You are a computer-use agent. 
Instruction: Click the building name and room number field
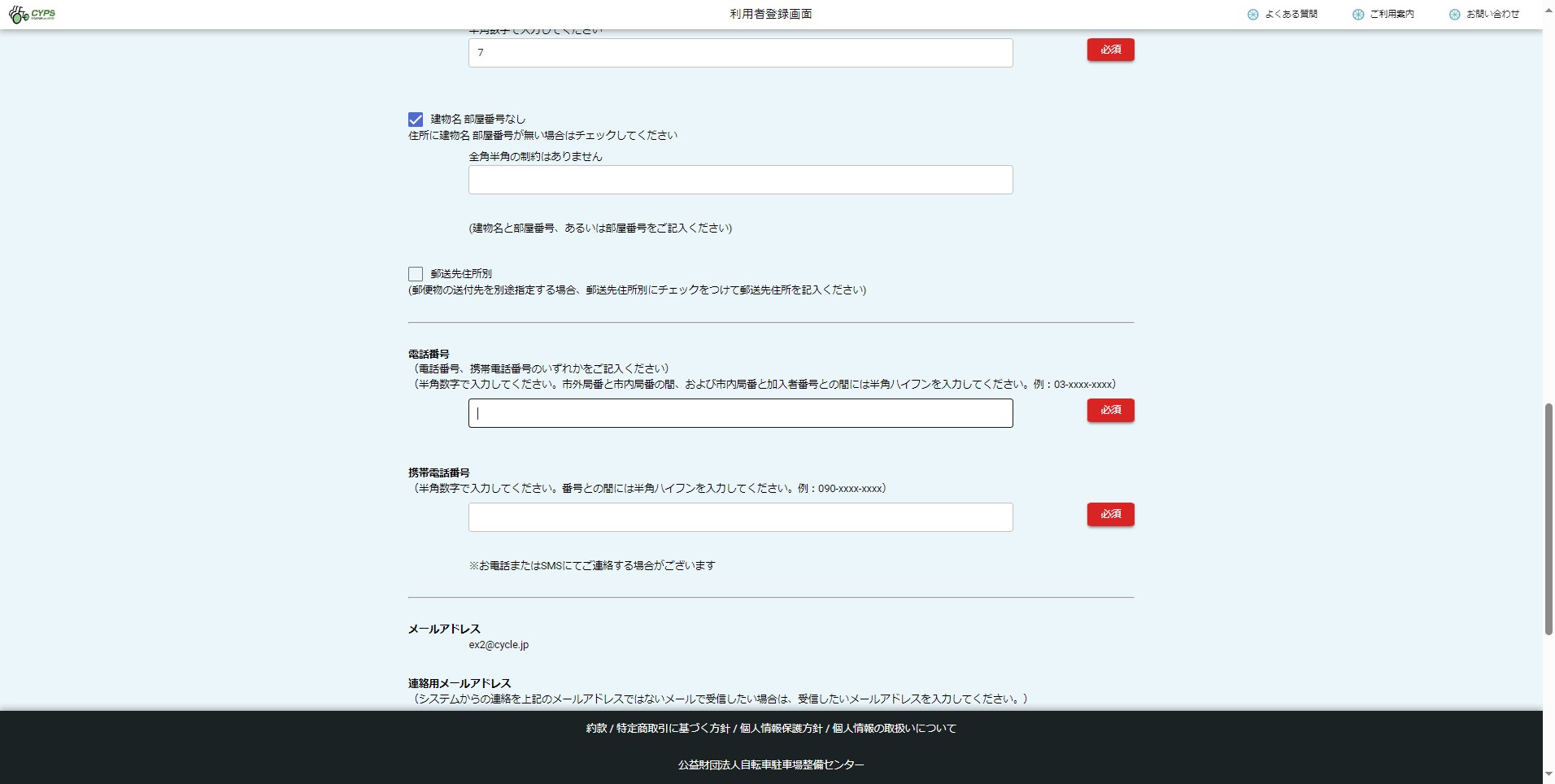coord(740,180)
